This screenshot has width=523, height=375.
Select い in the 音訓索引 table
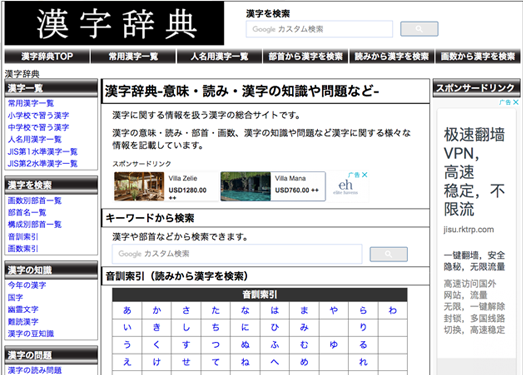click(x=127, y=328)
